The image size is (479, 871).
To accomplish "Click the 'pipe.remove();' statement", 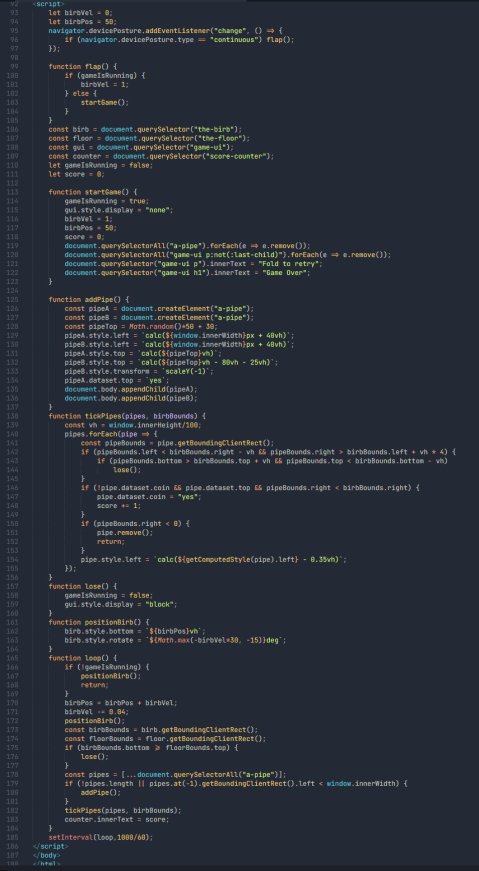I will click(117, 532).
